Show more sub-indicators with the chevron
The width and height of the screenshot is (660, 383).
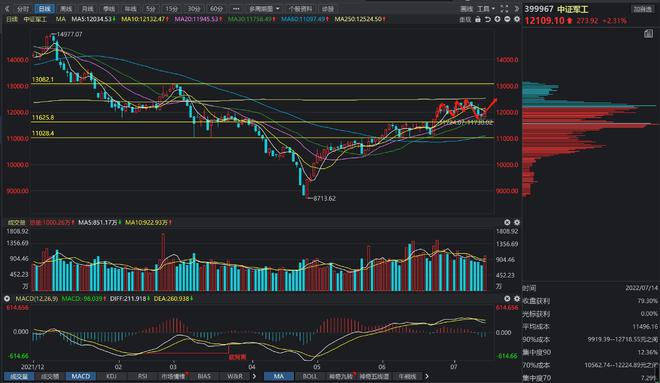[254, 376]
